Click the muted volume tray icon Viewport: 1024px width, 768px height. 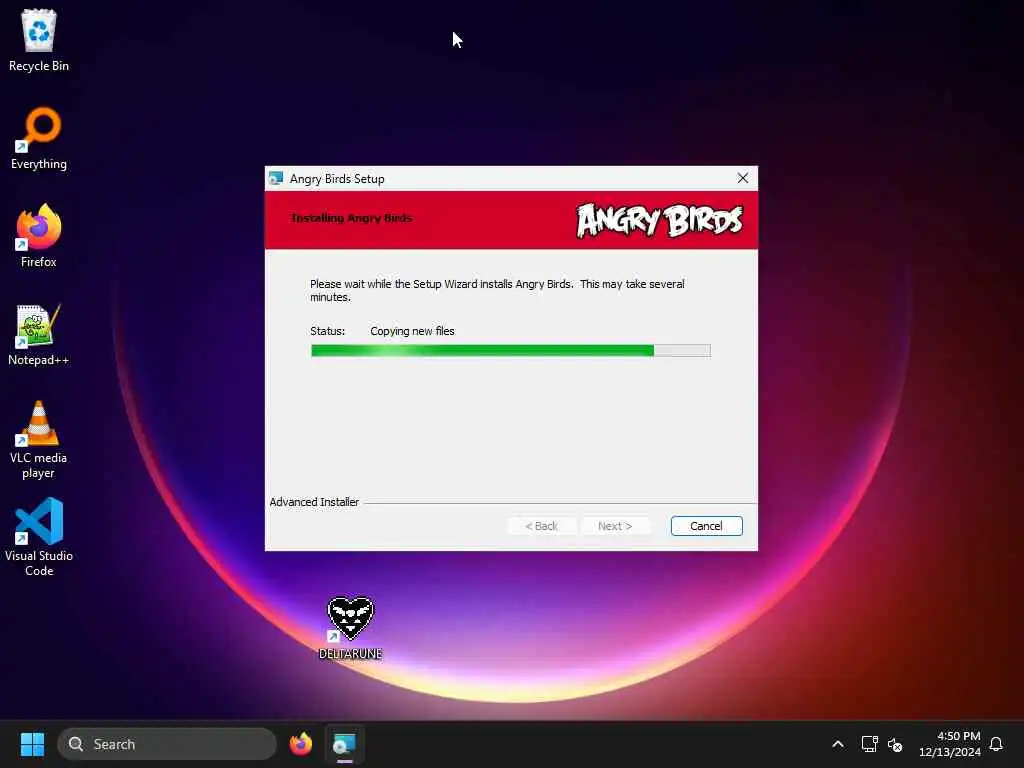tap(895, 744)
